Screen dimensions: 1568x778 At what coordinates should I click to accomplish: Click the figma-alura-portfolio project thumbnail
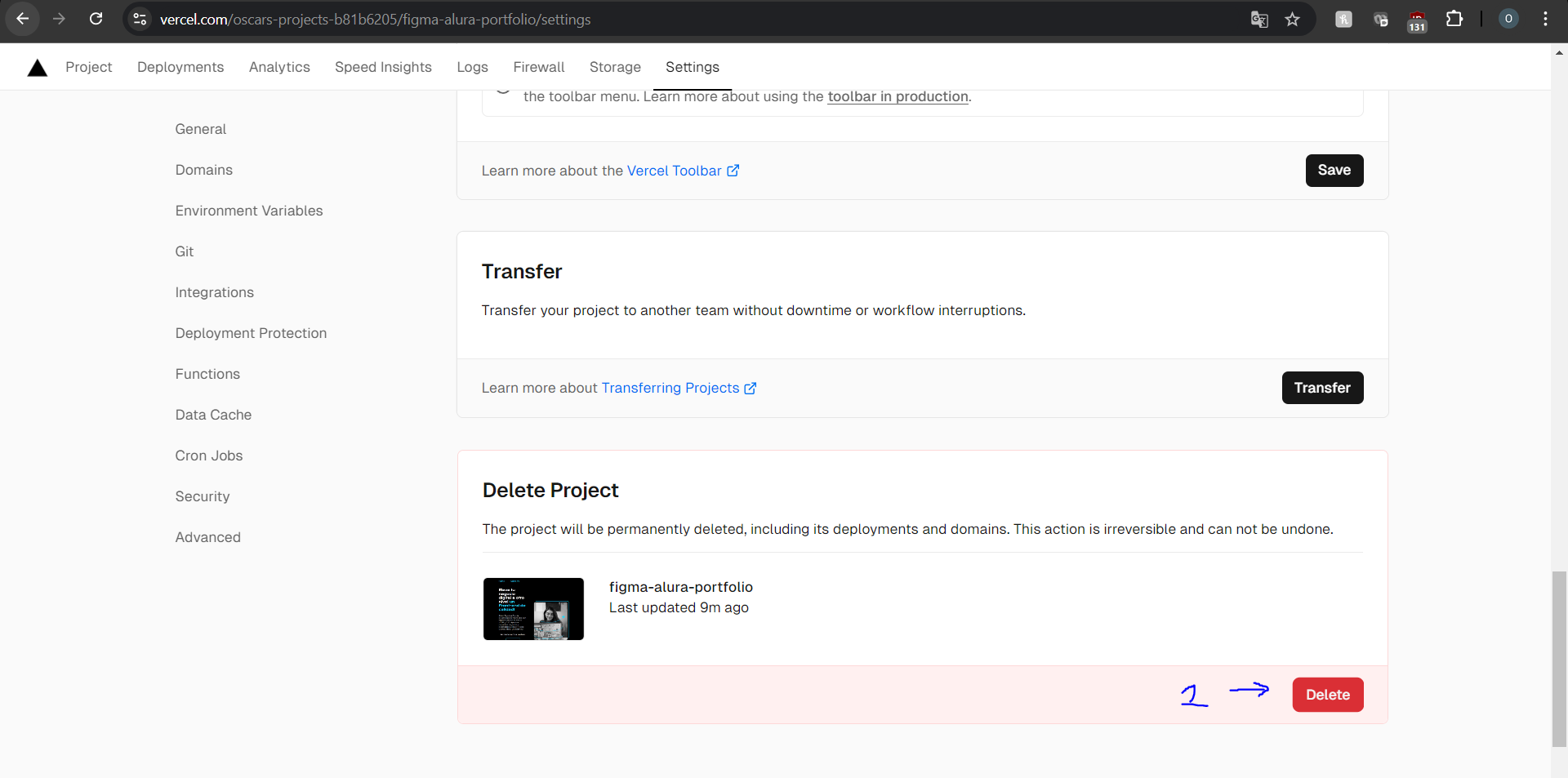pyautogui.click(x=533, y=609)
